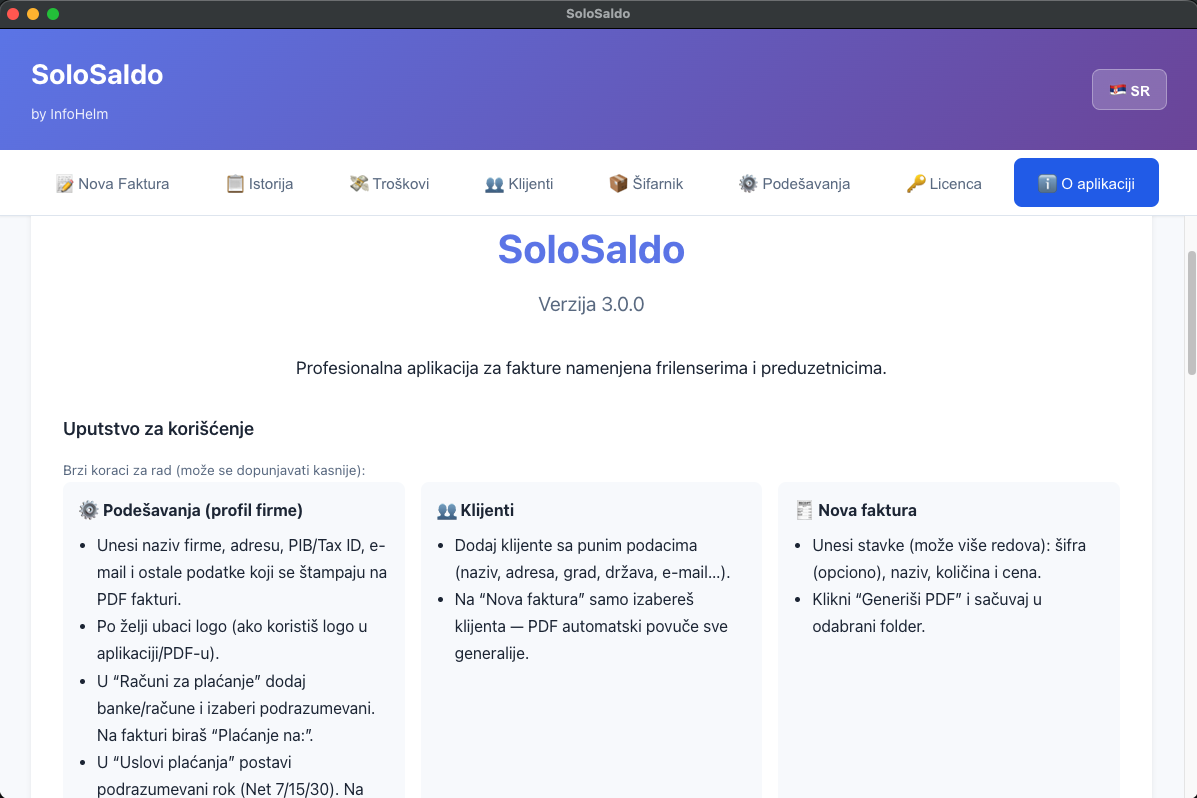
Task: Click the Serbian flag icon in the header
Action: [1117, 89]
